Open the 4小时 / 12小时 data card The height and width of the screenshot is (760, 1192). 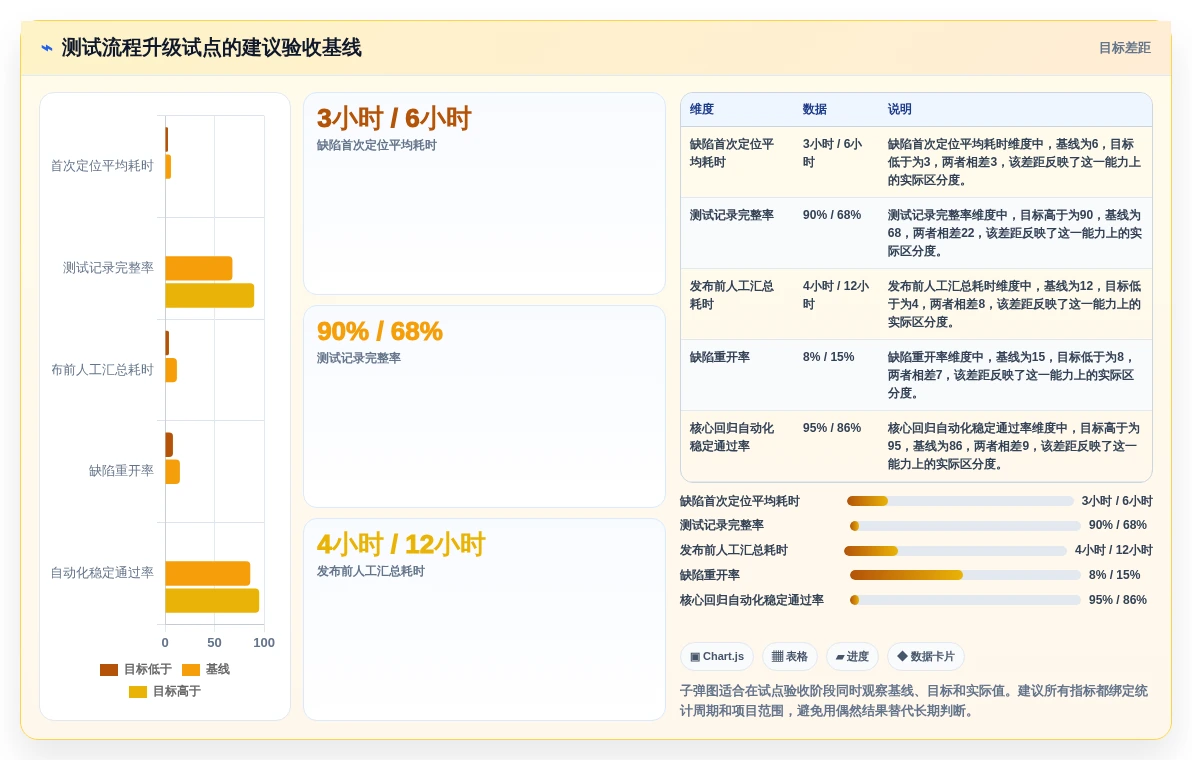pyautogui.click(x=484, y=619)
